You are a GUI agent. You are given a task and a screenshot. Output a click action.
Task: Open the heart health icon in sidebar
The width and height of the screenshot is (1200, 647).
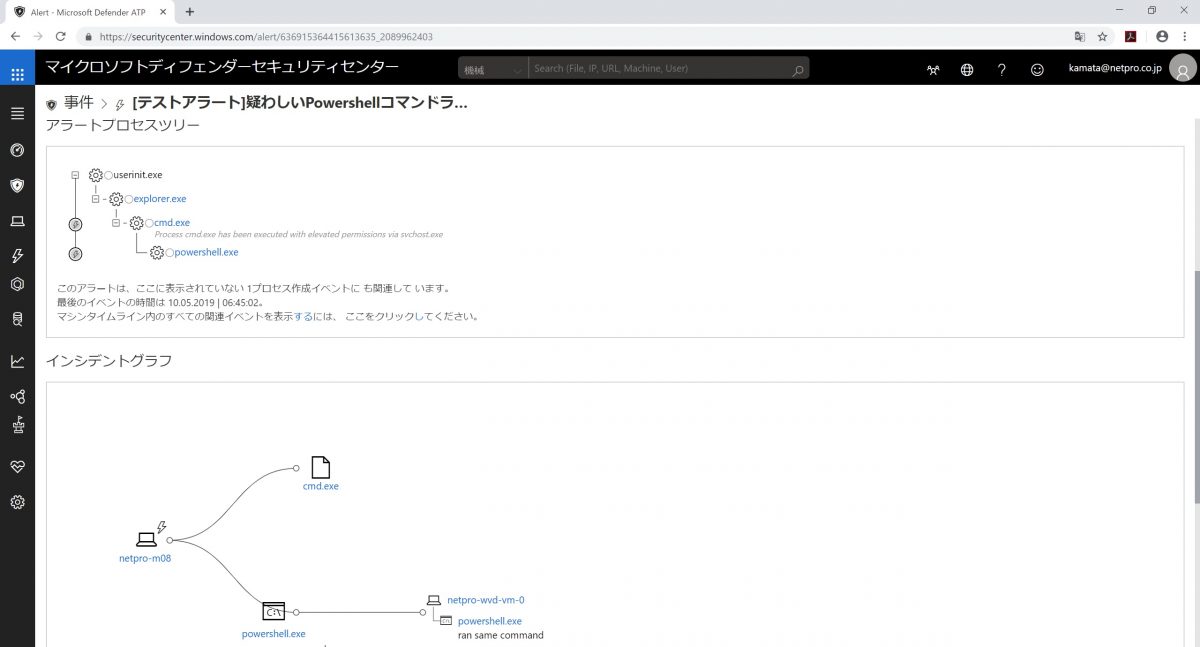coord(17,467)
